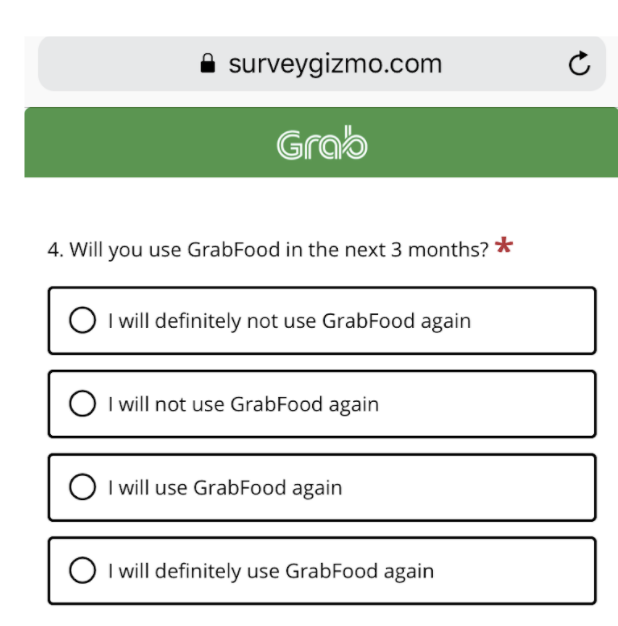Viewport: 618px width, 626px height.
Task: Click label 'I will not use GrabFood again'
Action: 244,404
